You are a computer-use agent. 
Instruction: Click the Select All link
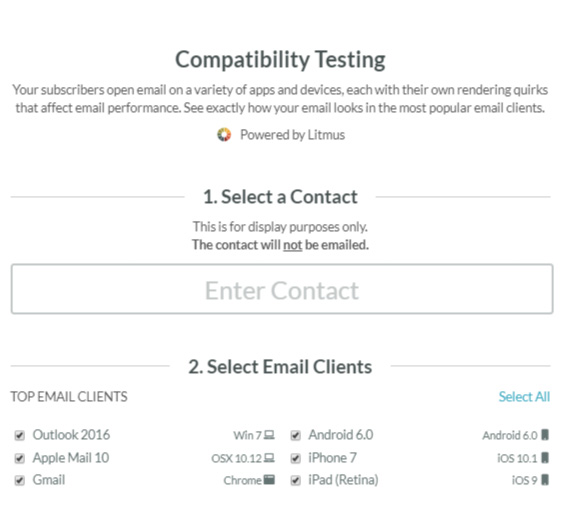pyautogui.click(x=524, y=396)
